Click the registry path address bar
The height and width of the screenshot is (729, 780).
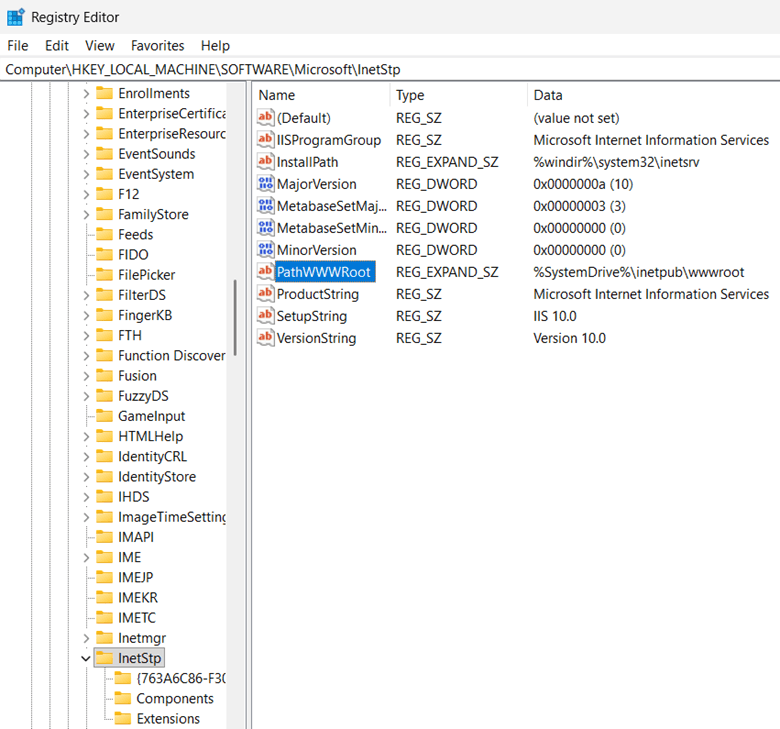coord(390,70)
